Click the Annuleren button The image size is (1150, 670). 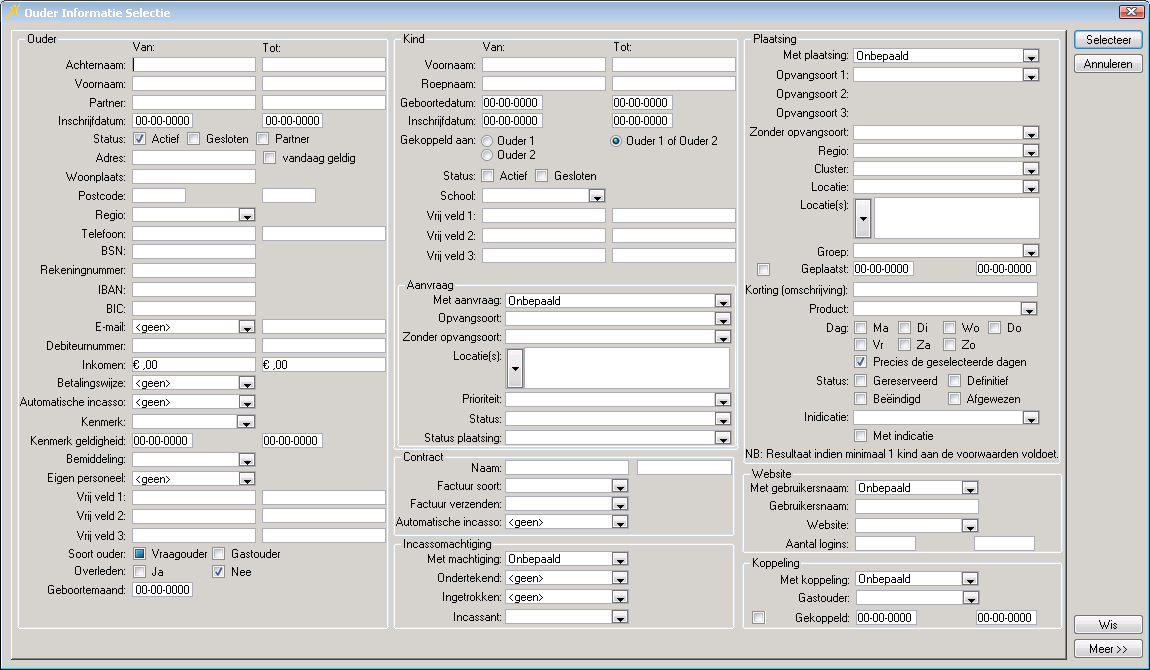pos(1108,64)
